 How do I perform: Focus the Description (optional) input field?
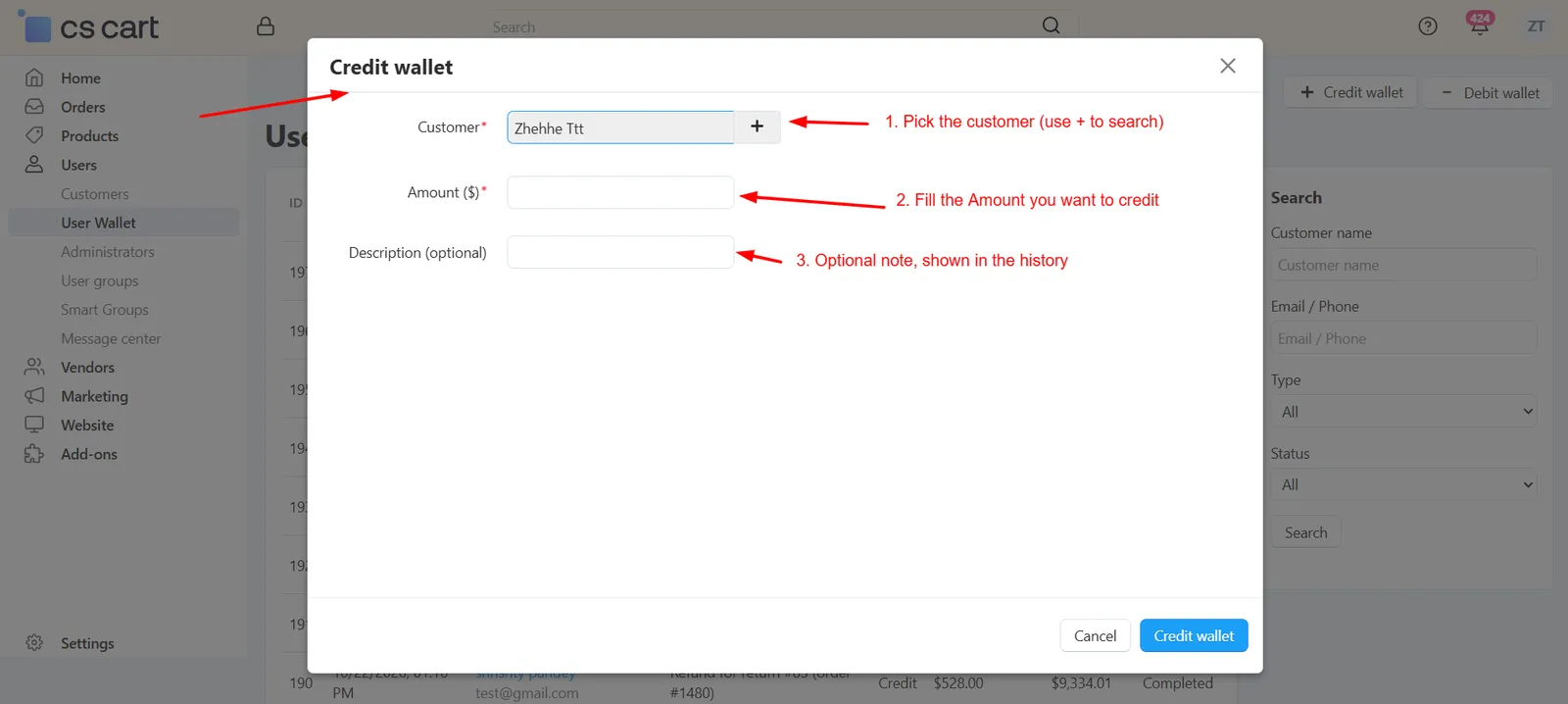coord(620,252)
